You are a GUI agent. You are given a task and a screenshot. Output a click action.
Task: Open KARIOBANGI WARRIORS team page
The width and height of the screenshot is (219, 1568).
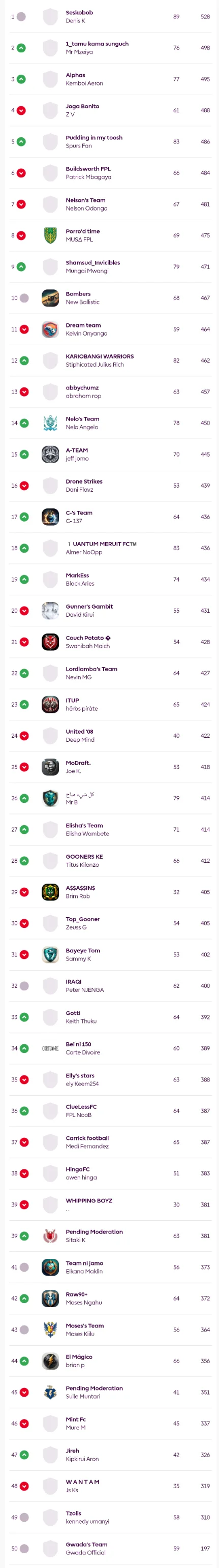100,356
